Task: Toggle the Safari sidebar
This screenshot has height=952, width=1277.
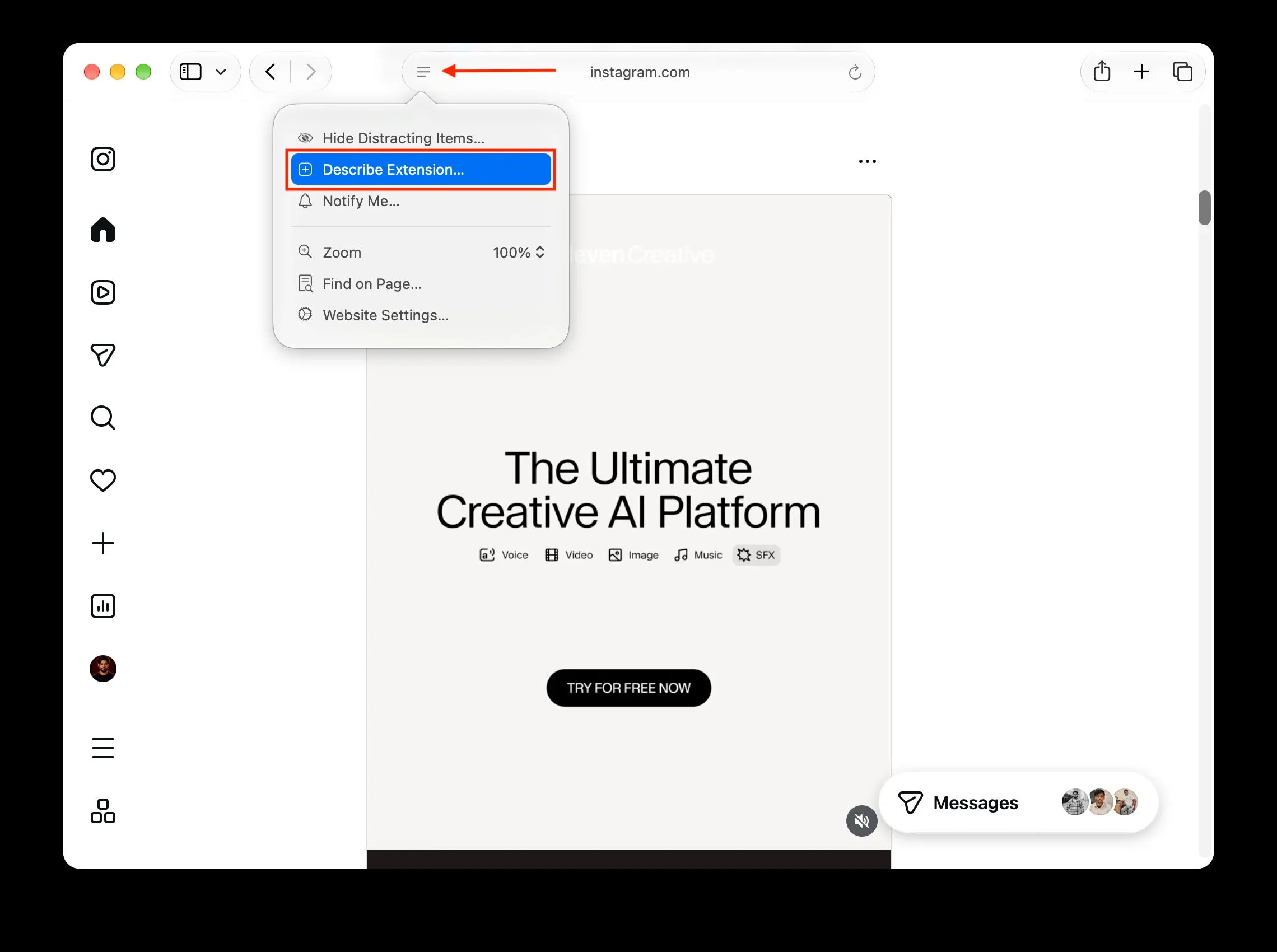Action: 191,72
